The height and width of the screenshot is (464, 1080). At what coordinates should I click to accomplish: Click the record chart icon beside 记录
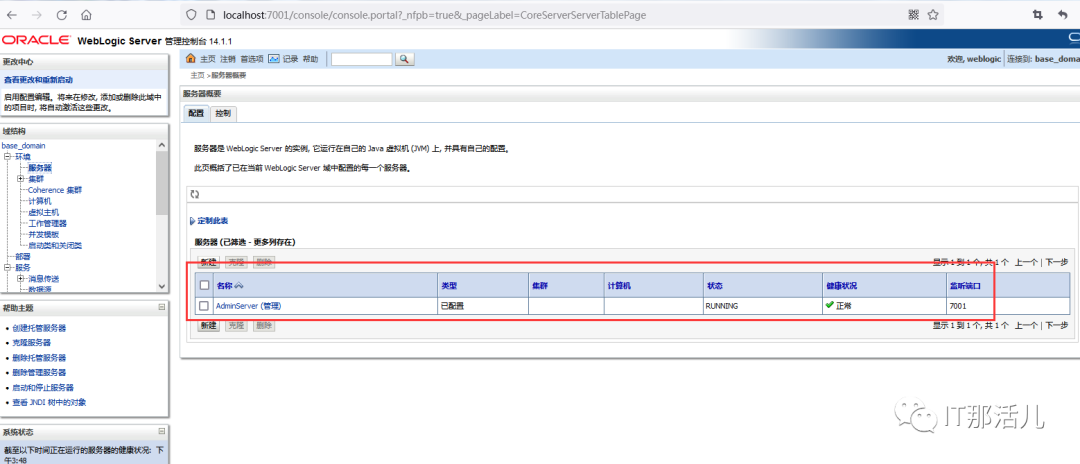tap(273, 59)
